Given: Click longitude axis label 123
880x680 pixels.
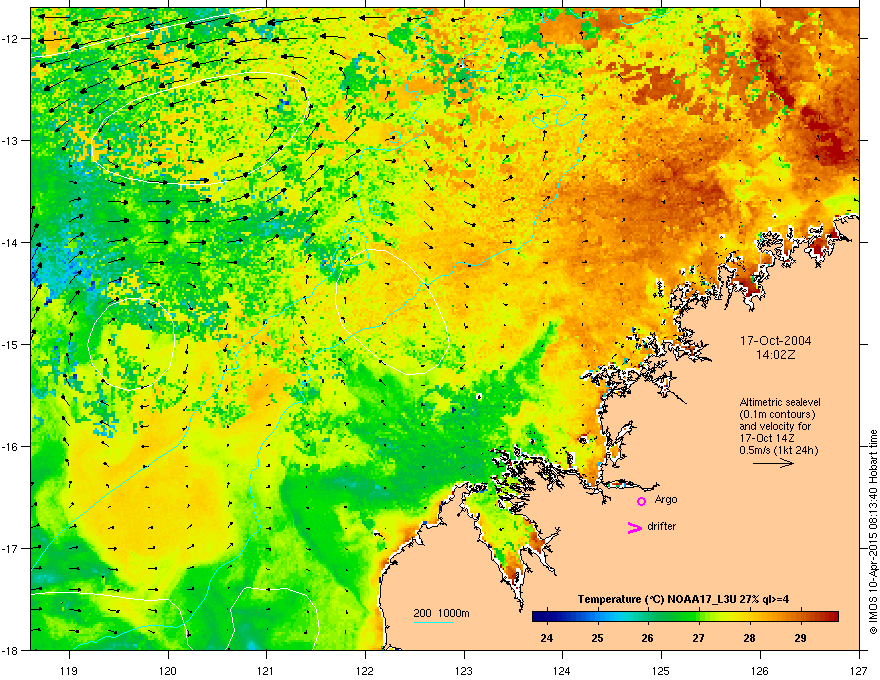Looking at the screenshot, I should click(x=464, y=670).
